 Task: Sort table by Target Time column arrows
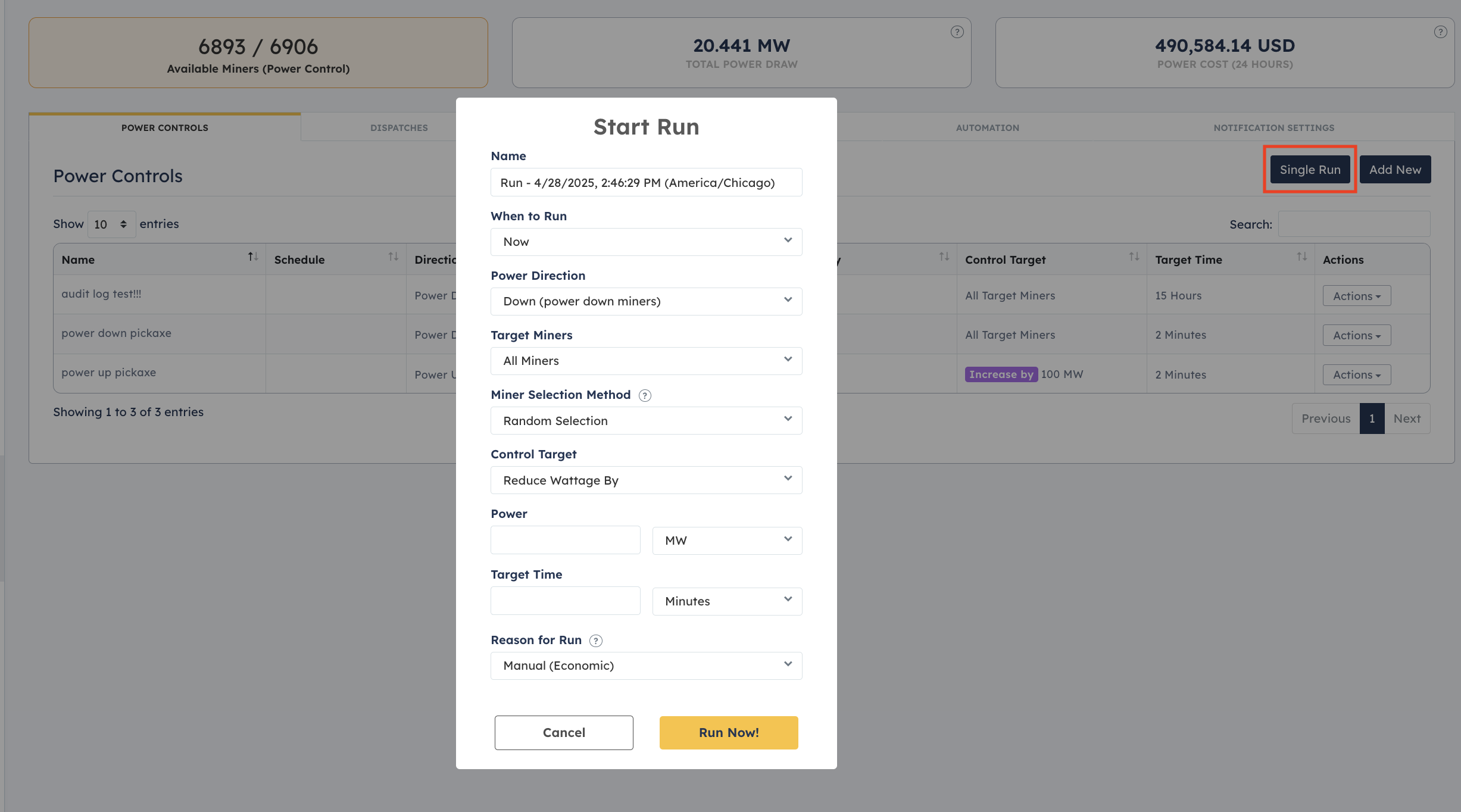(x=1302, y=257)
